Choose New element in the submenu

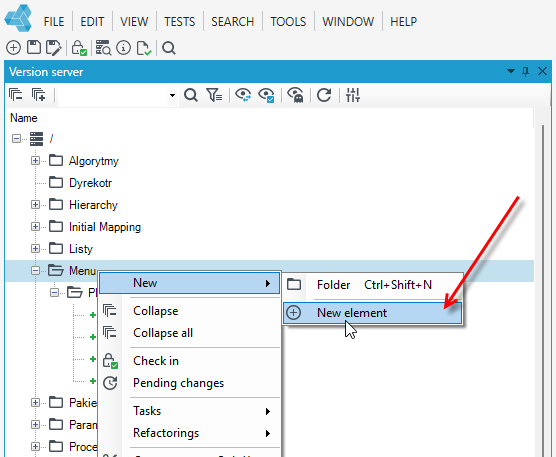coord(373,313)
